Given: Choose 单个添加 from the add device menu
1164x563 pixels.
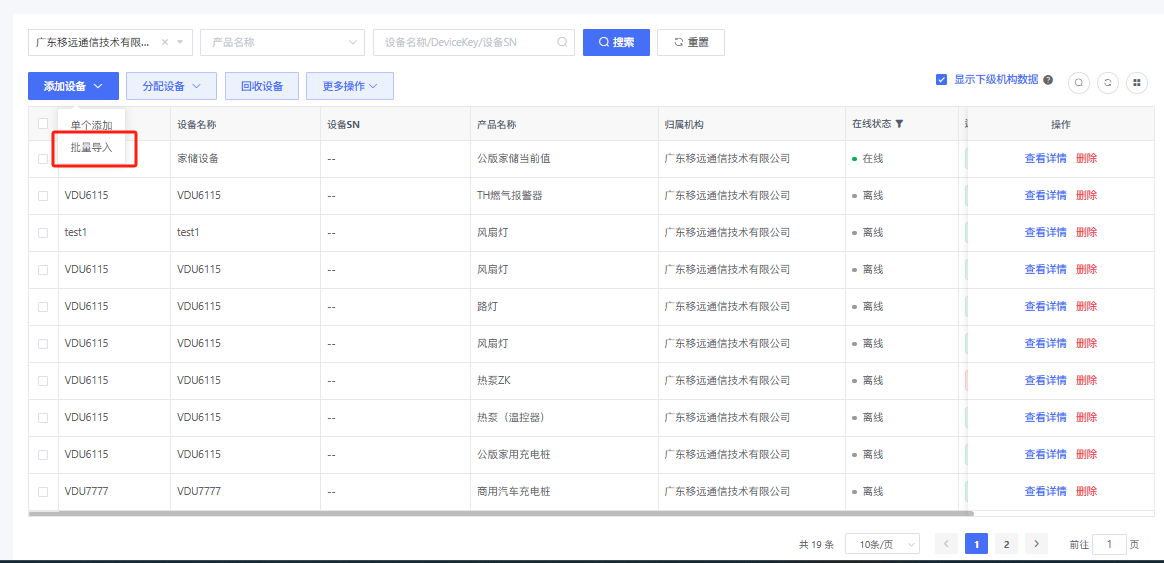Looking at the screenshot, I should (91, 125).
